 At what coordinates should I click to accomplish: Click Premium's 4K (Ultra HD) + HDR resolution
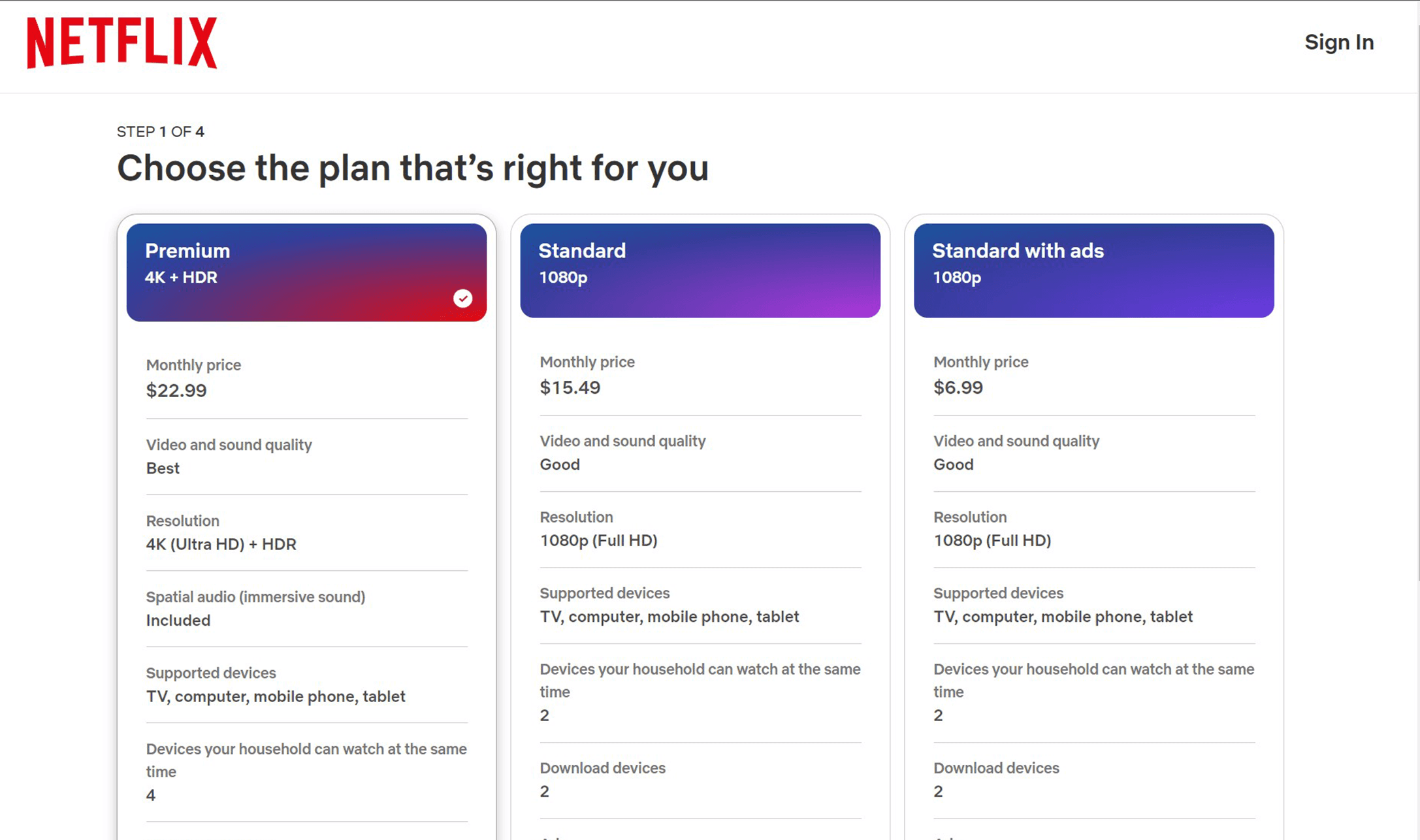pyautogui.click(x=221, y=544)
